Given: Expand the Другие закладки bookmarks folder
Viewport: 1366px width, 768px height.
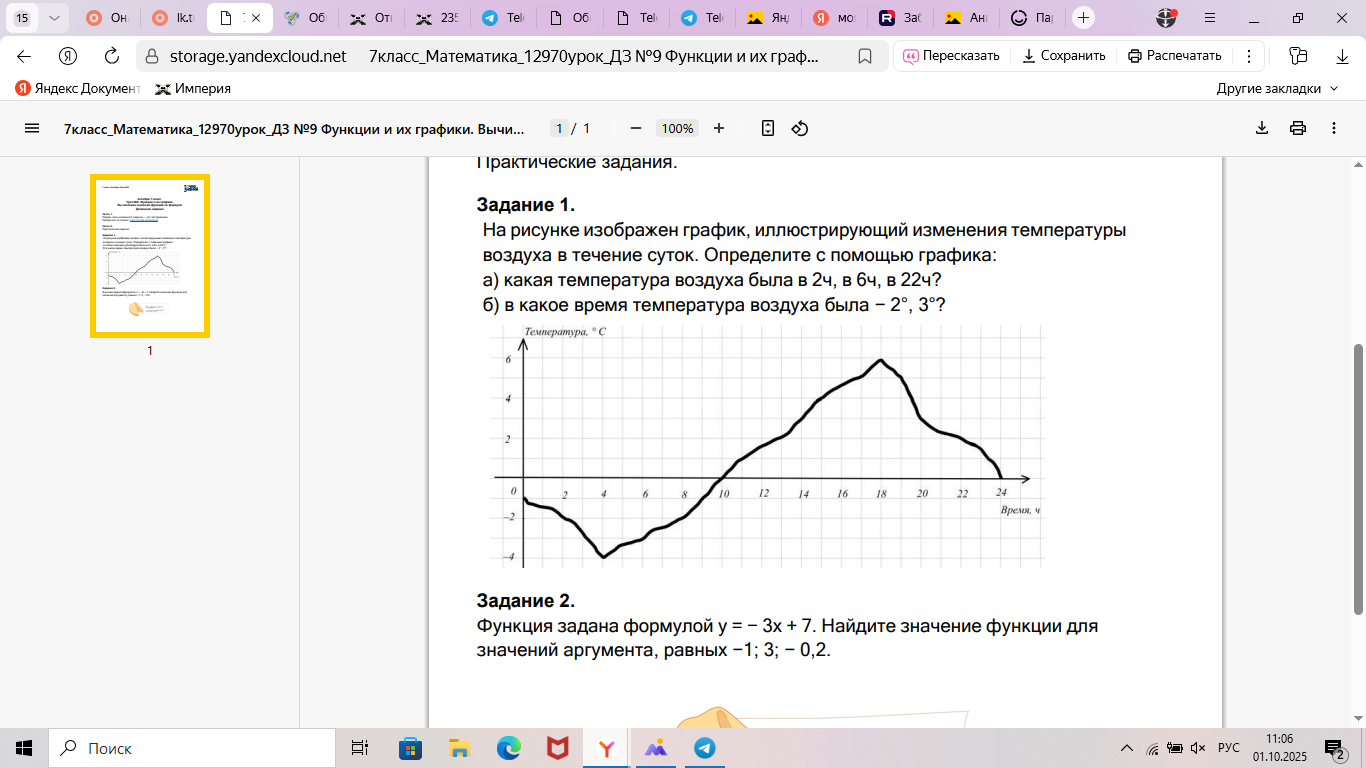Looking at the screenshot, I should [x=1277, y=88].
